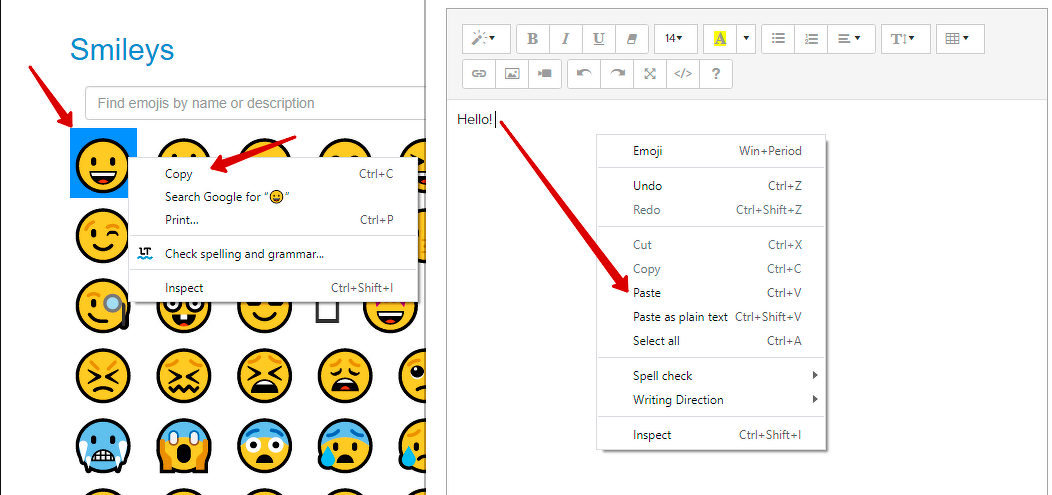
Task: Choose Copy in the emoji page context menu
Action: 273,174
